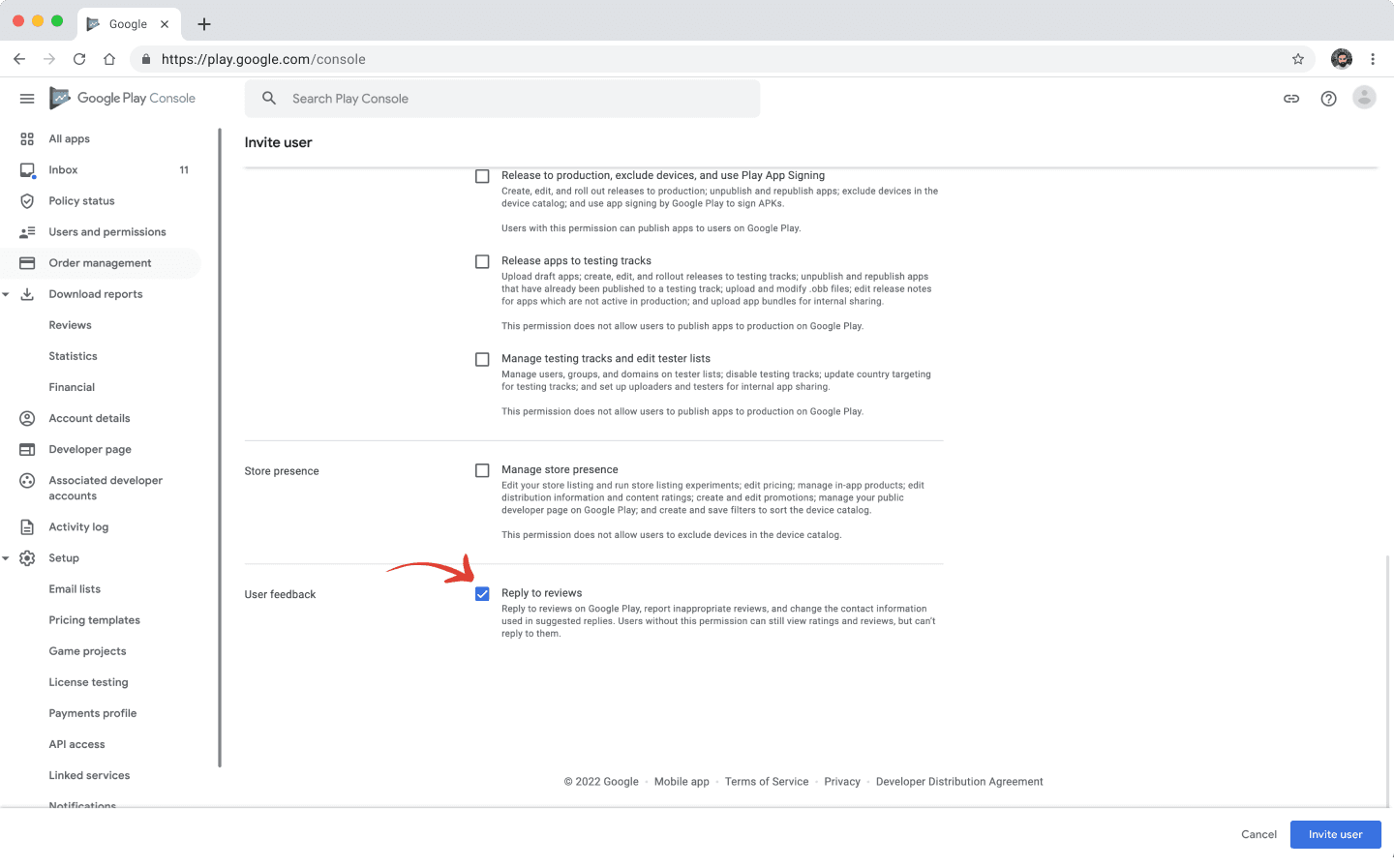Click the Setup gear icon
This screenshot has width=1394, height=868.
[27, 558]
